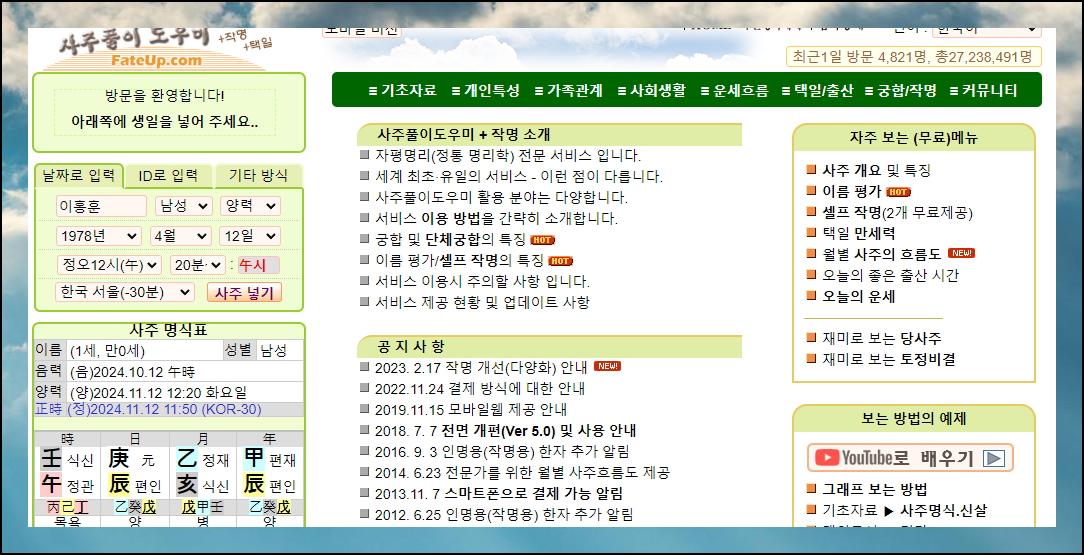This screenshot has height=555, width=1084.
Task: Open 기초자료 ▶ 사주명식.신살 link
Action: pos(904,511)
